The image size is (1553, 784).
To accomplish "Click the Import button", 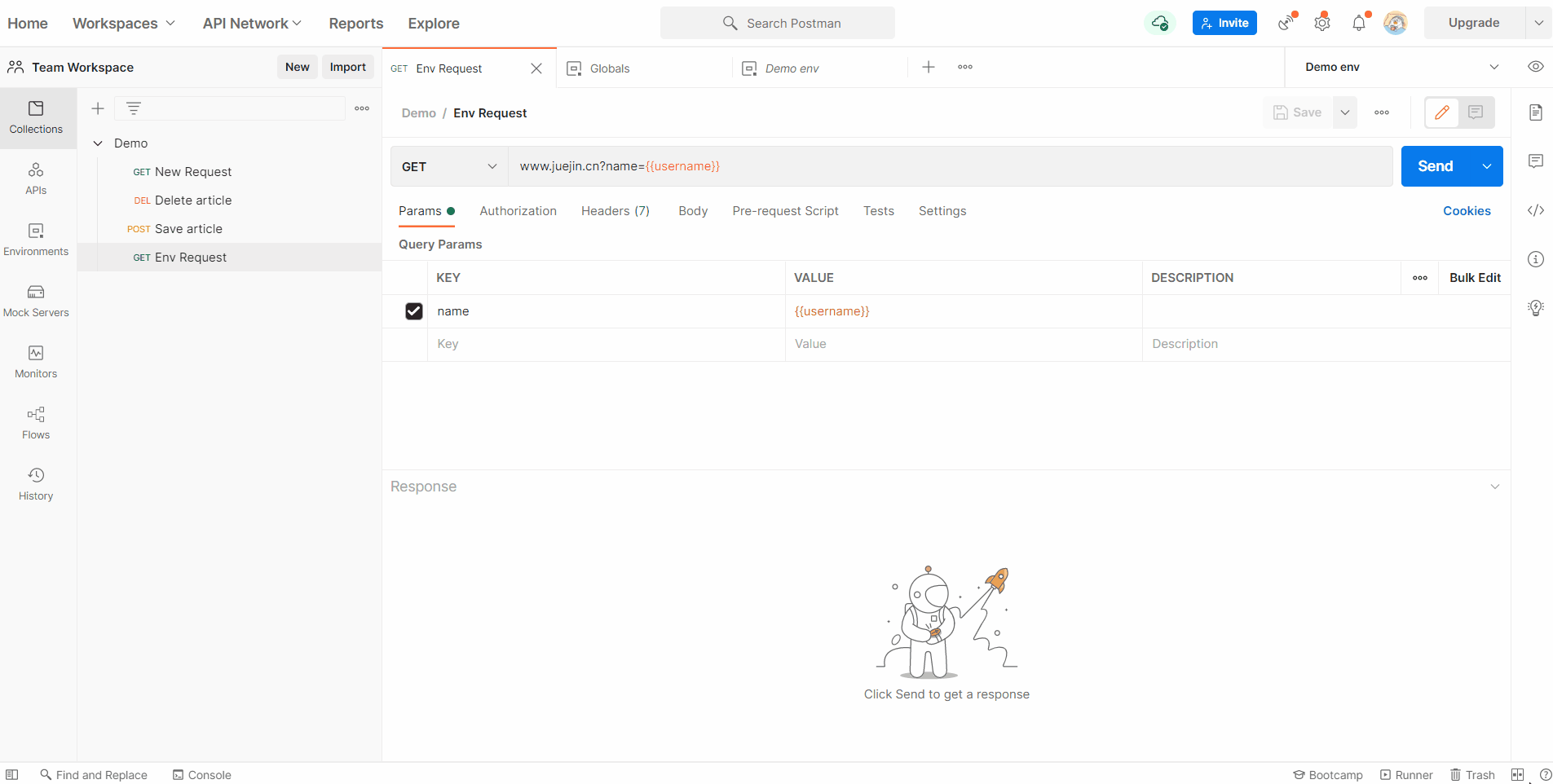I will coord(348,67).
